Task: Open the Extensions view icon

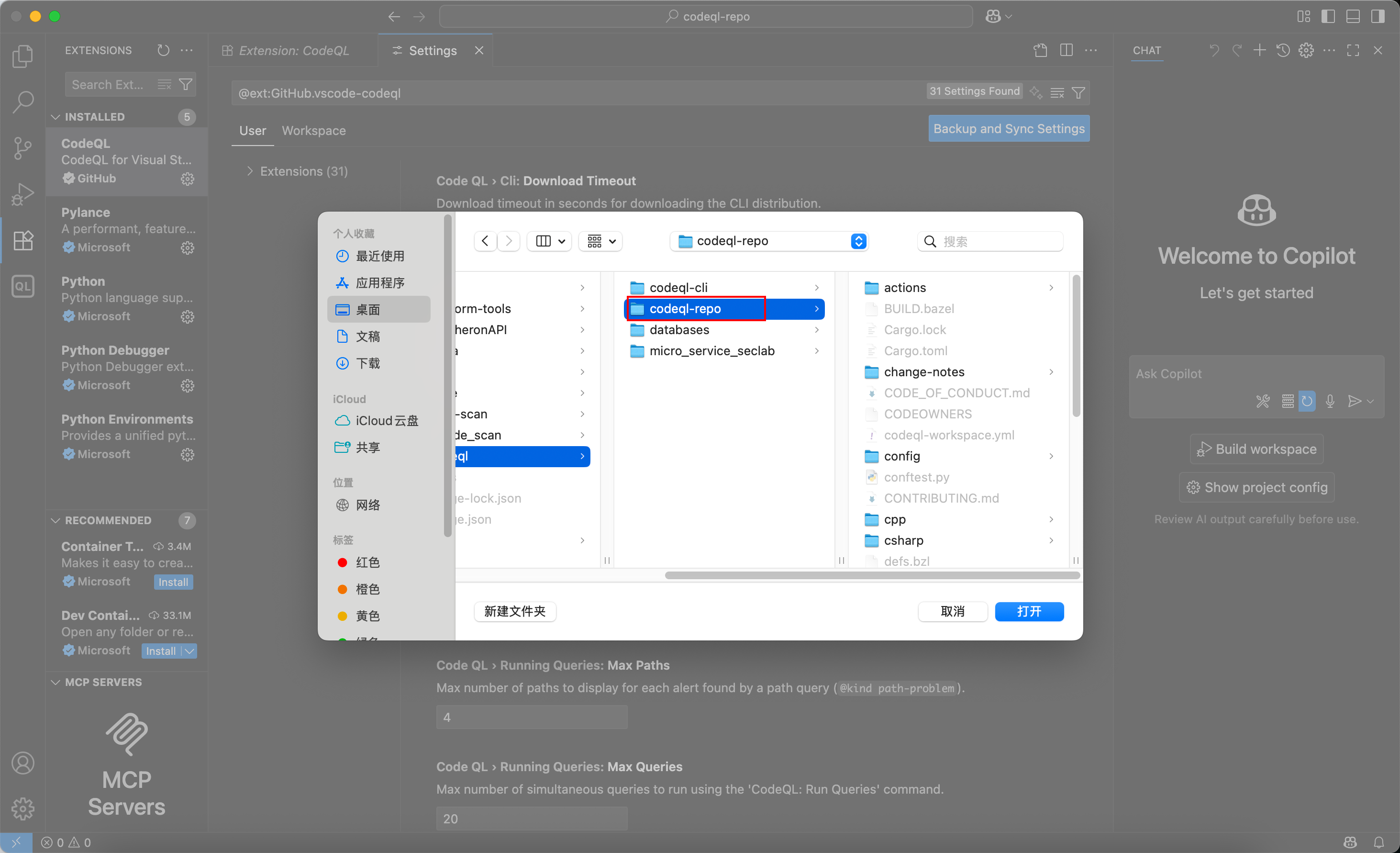Action: point(23,240)
